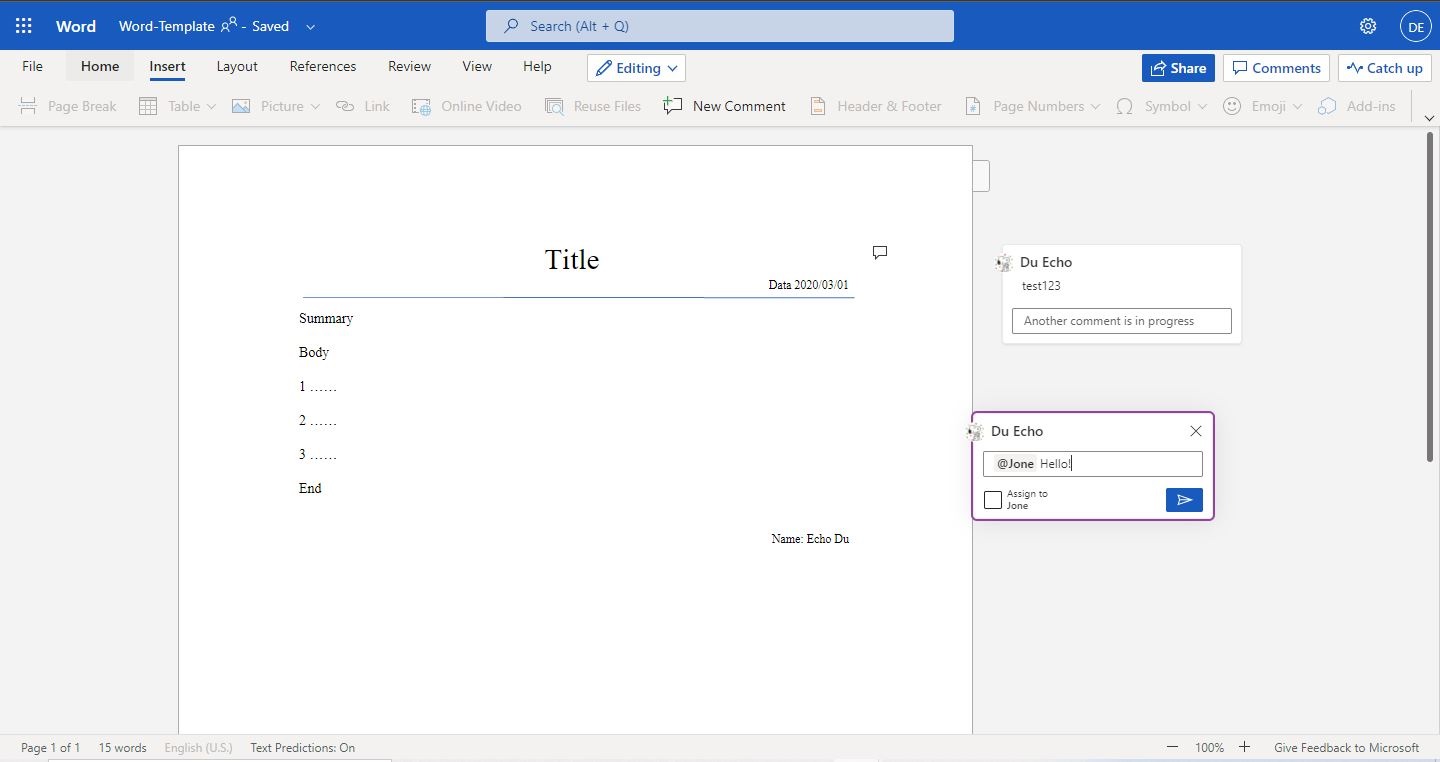The width and height of the screenshot is (1440, 762).
Task: Click the Title heading in the document
Action: [x=572, y=260]
